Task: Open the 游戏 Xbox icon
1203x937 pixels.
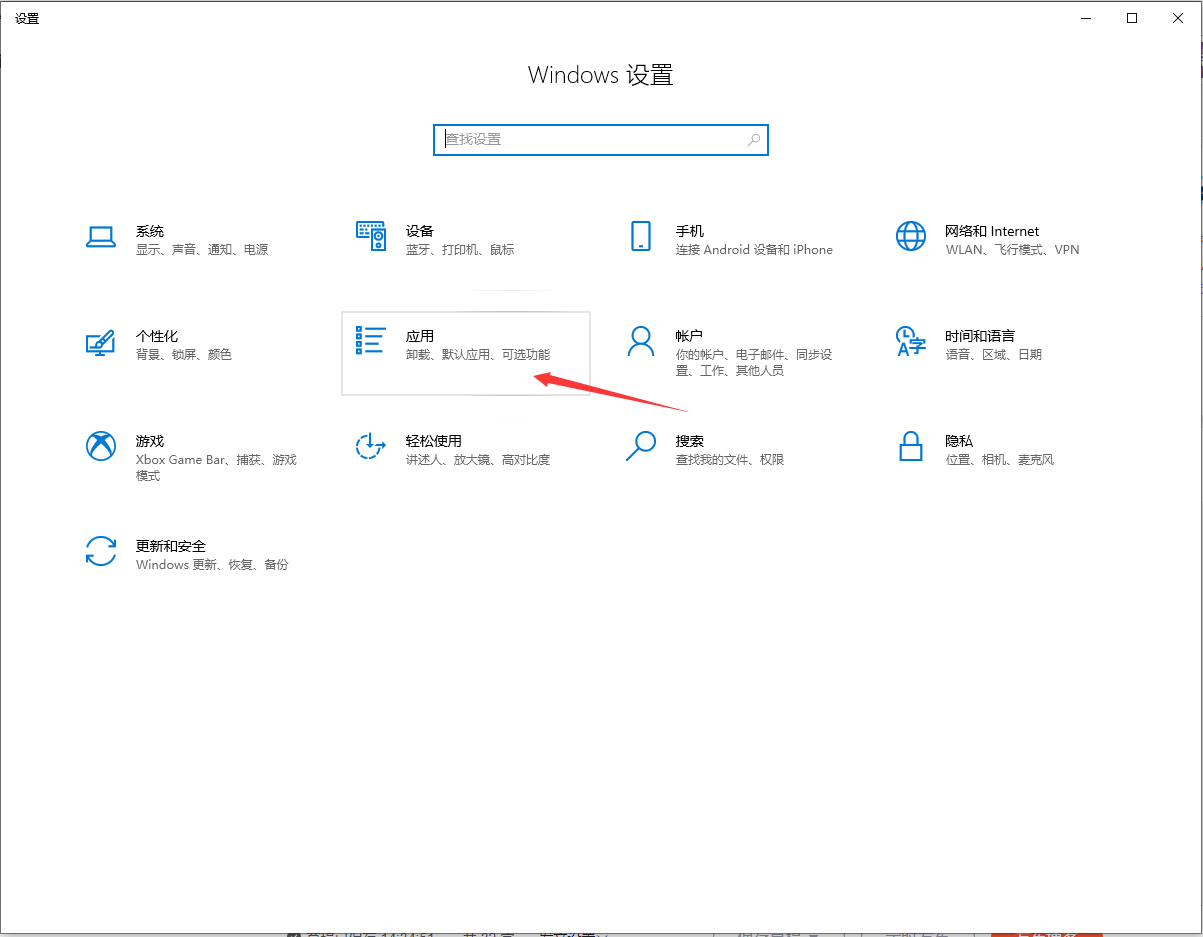Action: (101, 446)
